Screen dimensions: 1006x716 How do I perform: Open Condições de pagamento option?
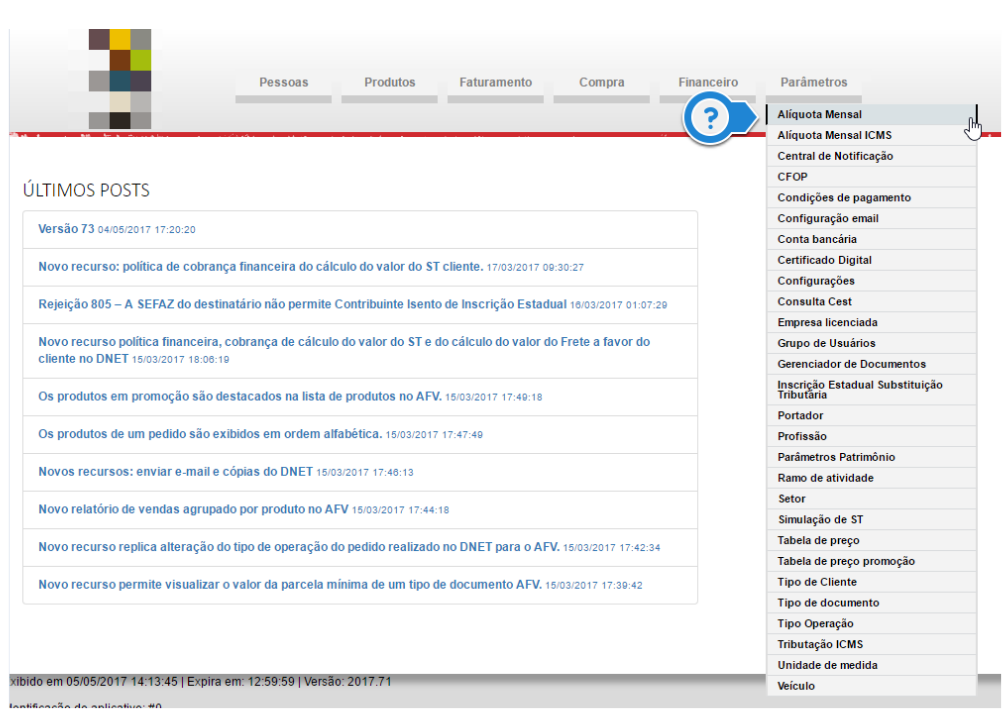click(x=844, y=198)
